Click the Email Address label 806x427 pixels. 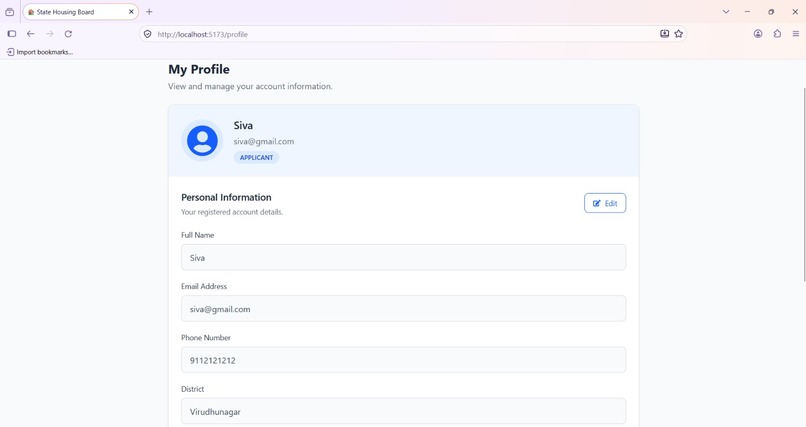(x=204, y=286)
